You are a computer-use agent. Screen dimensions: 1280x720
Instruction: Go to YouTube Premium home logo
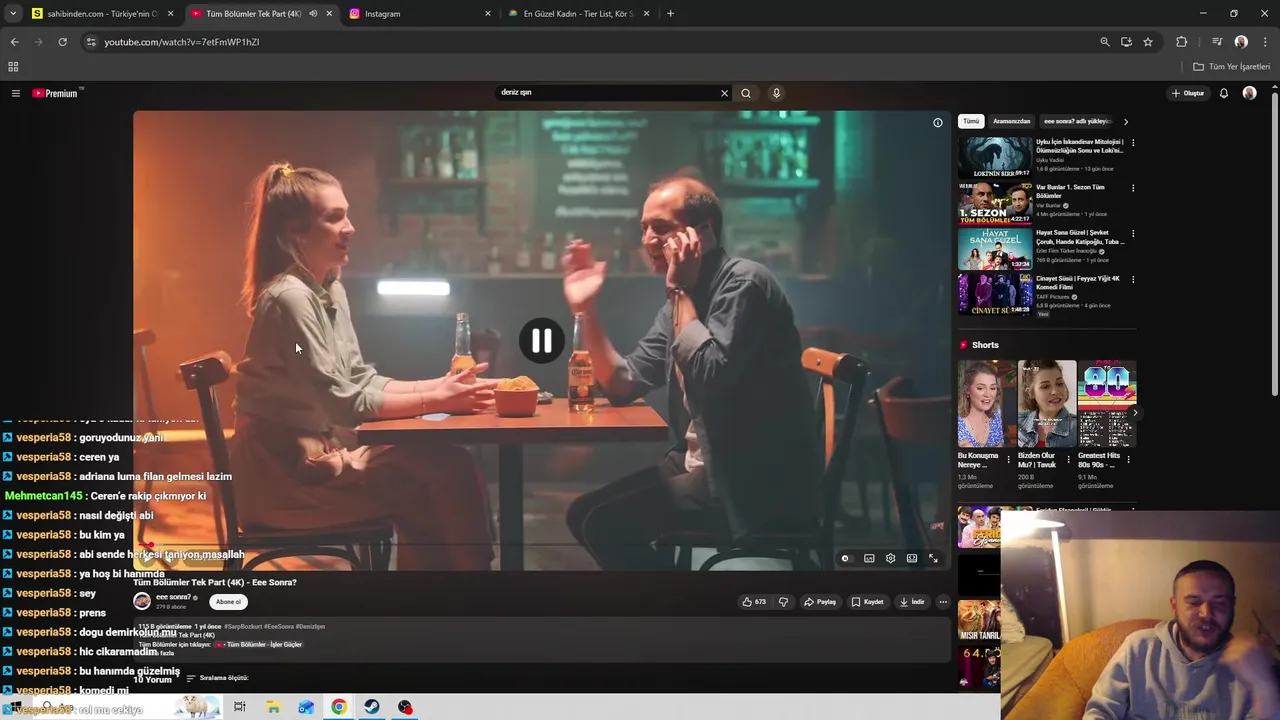click(55, 93)
